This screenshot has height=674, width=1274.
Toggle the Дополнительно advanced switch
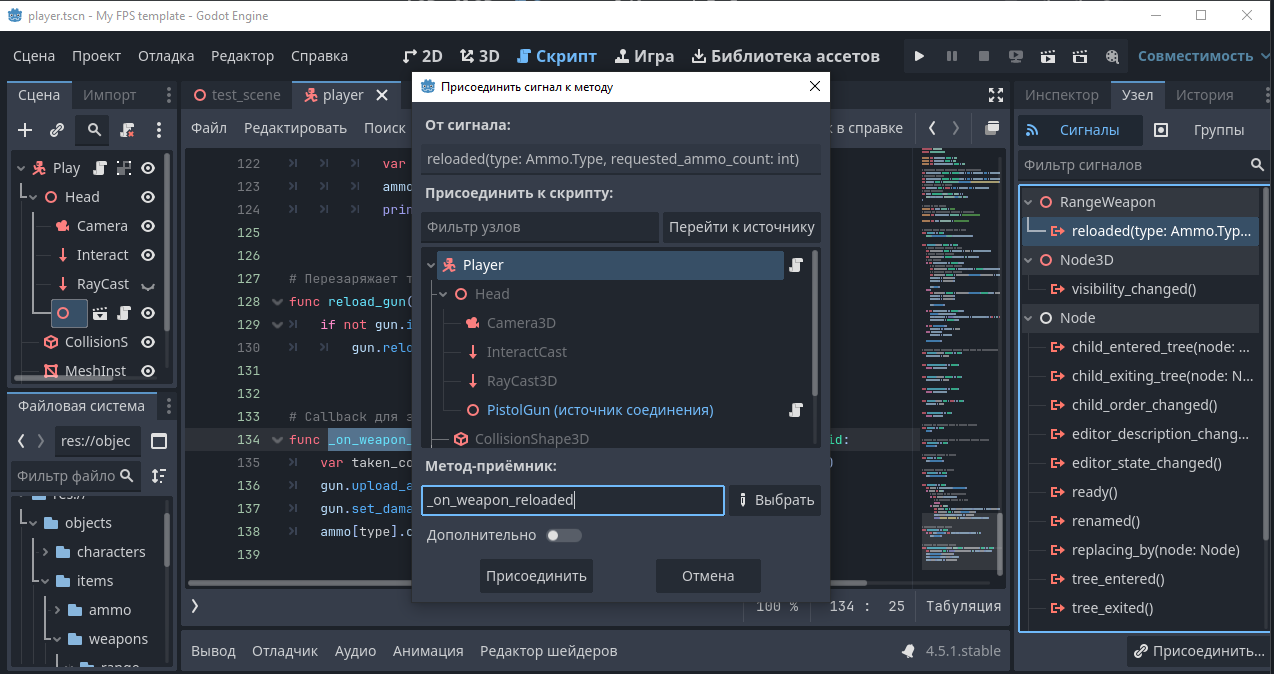point(564,535)
